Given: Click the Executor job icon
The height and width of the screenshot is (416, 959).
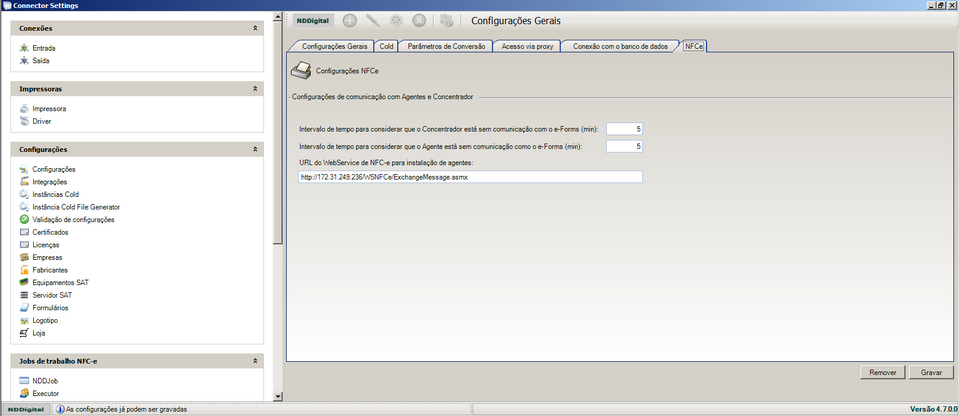Looking at the screenshot, I should pos(24,394).
